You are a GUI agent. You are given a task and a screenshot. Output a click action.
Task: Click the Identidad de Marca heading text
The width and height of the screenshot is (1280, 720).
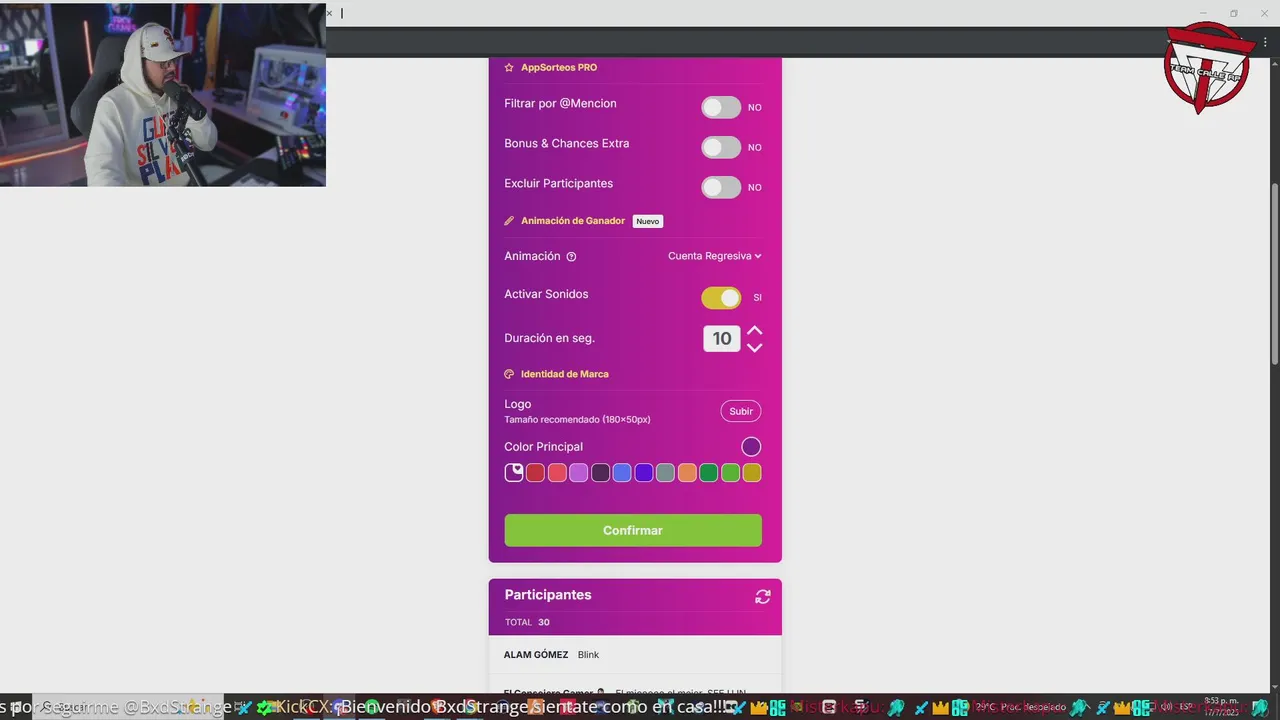(x=565, y=374)
